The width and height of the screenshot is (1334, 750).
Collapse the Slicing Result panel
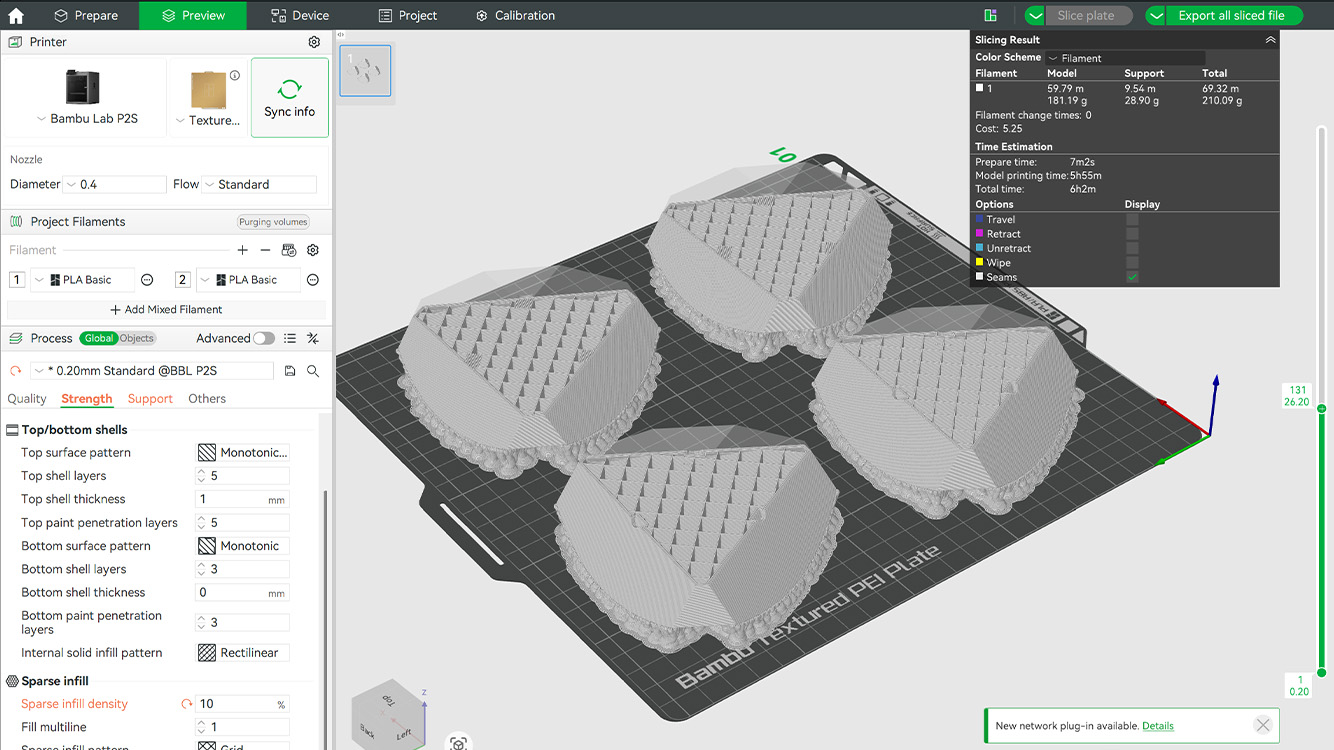(x=1270, y=40)
